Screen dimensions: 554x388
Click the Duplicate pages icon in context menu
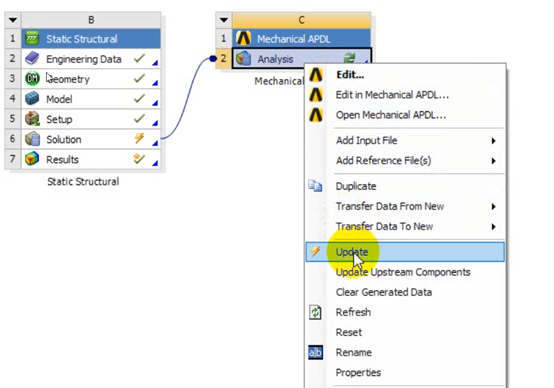tap(315, 186)
